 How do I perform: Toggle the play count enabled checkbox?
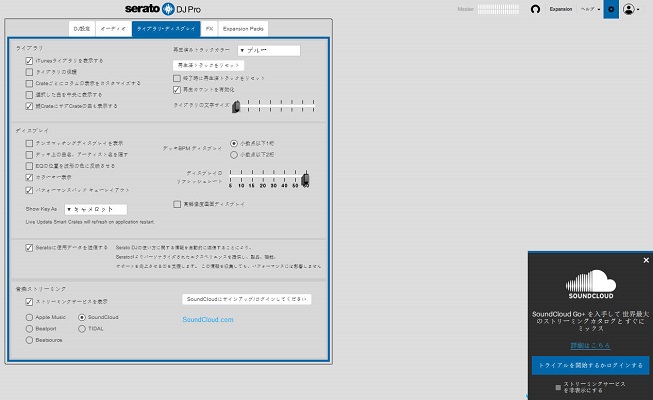tap(177, 90)
